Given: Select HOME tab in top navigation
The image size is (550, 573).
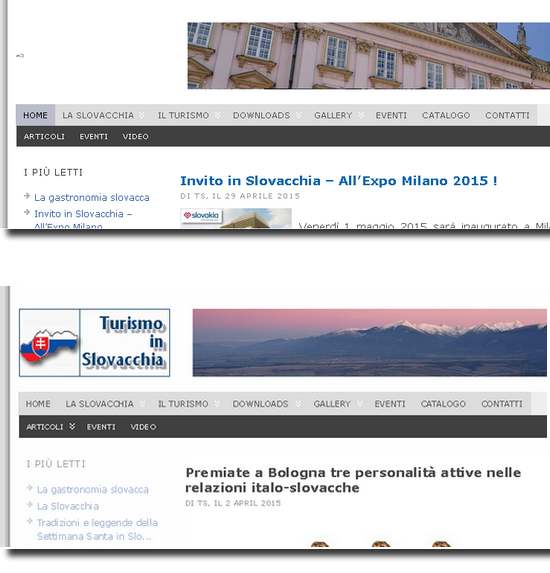Looking at the screenshot, I should tap(35, 115).
